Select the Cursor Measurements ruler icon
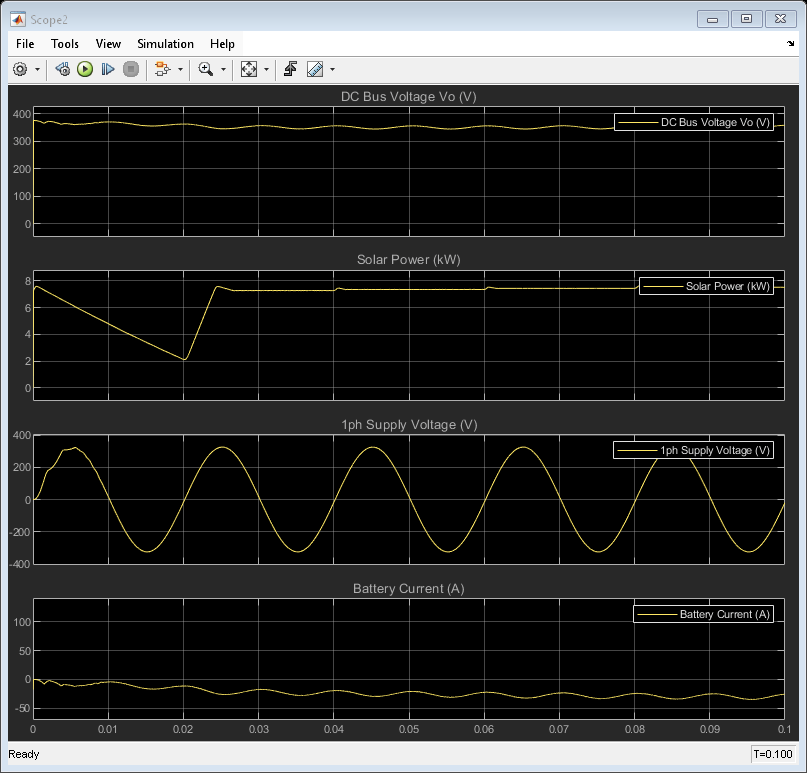This screenshot has height=773, width=807. (x=315, y=69)
